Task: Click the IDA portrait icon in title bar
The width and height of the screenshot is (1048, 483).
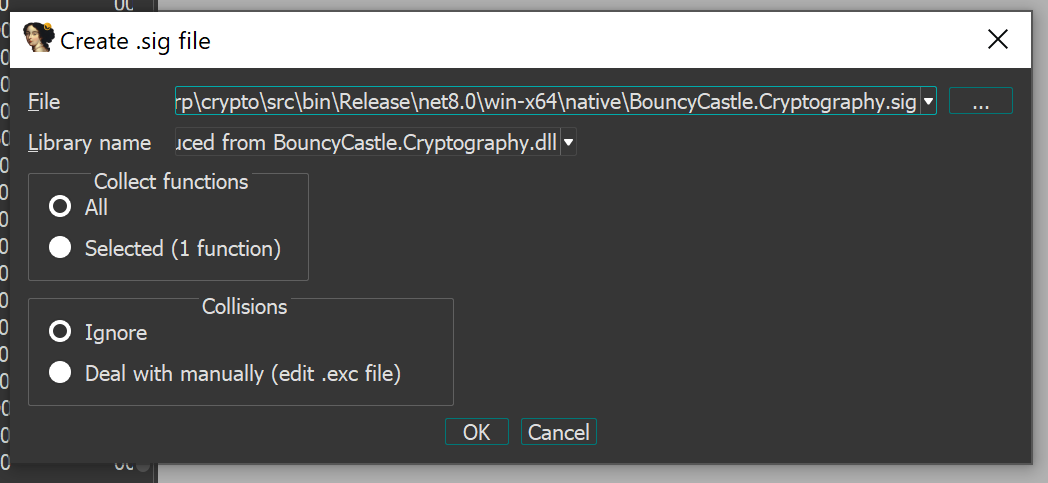Action: (38, 38)
